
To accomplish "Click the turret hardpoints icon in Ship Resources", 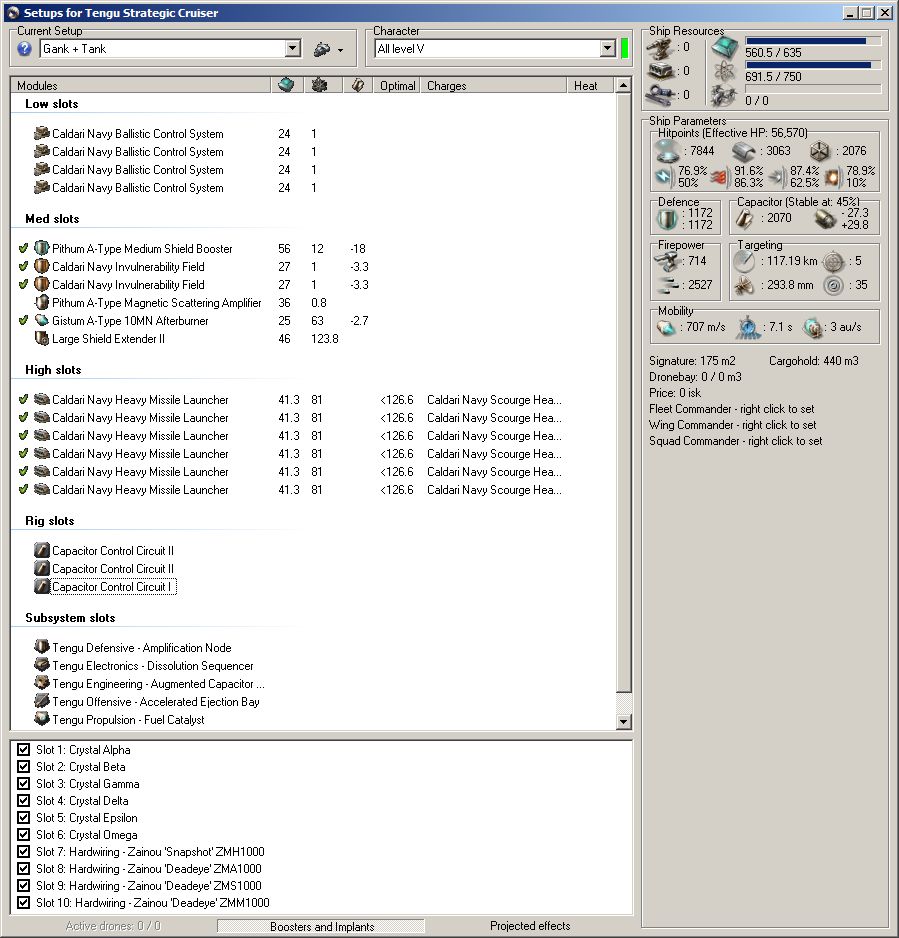I will (x=661, y=48).
